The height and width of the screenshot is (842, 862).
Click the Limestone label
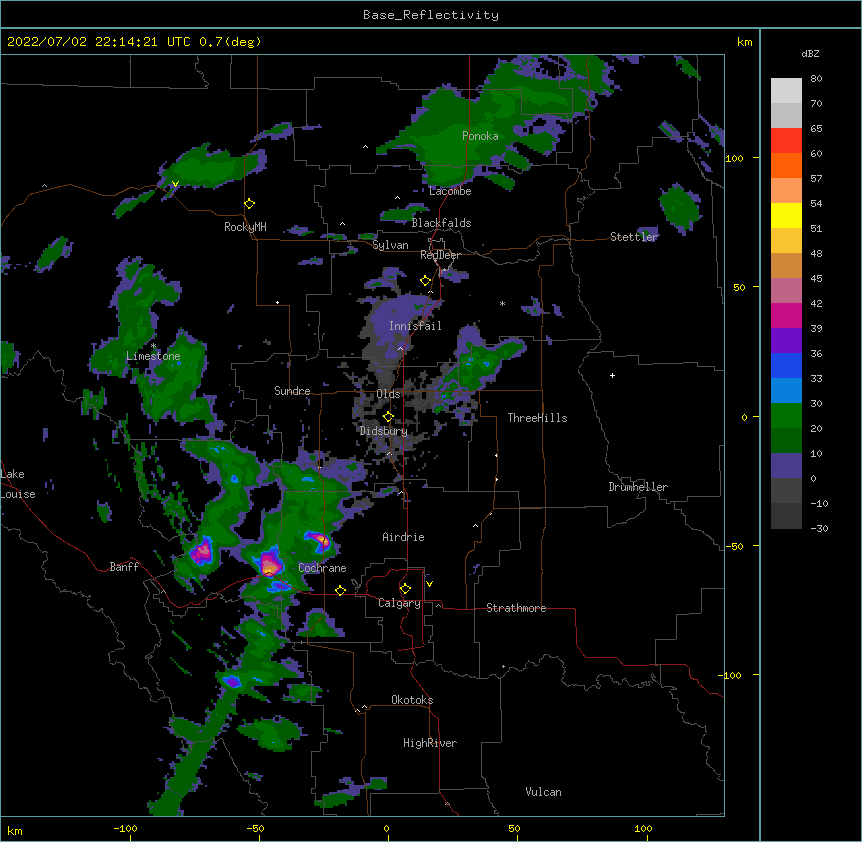pos(153,356)
